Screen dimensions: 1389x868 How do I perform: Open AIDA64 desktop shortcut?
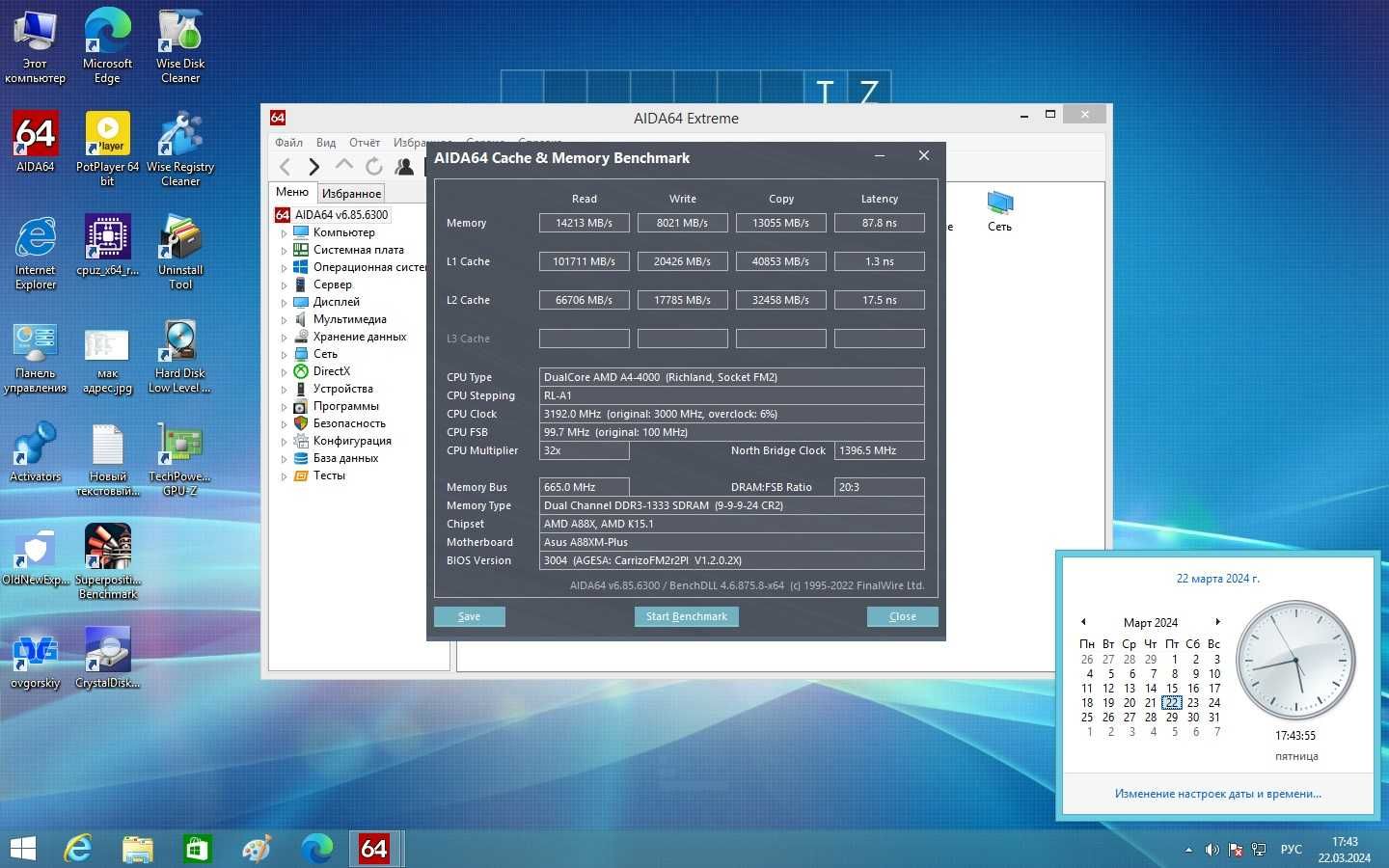pyautogui.click(x=36, y=142)
